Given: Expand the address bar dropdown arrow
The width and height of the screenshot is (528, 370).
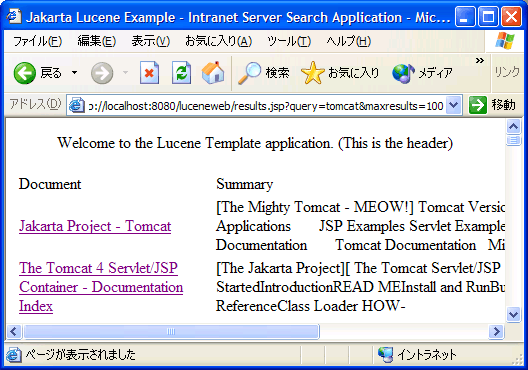Looking at the screenshot, I should tap(454, 106).
